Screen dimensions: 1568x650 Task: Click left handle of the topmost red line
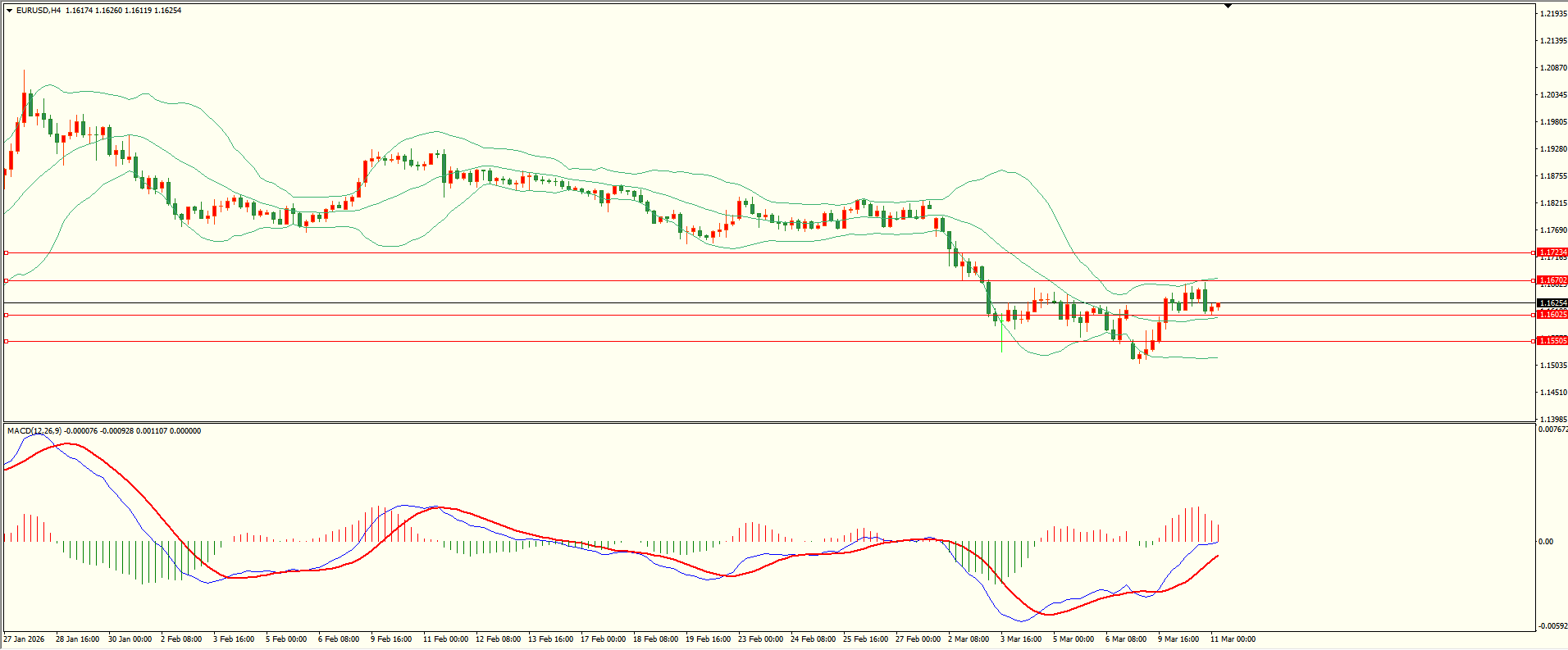click(7, 252)
